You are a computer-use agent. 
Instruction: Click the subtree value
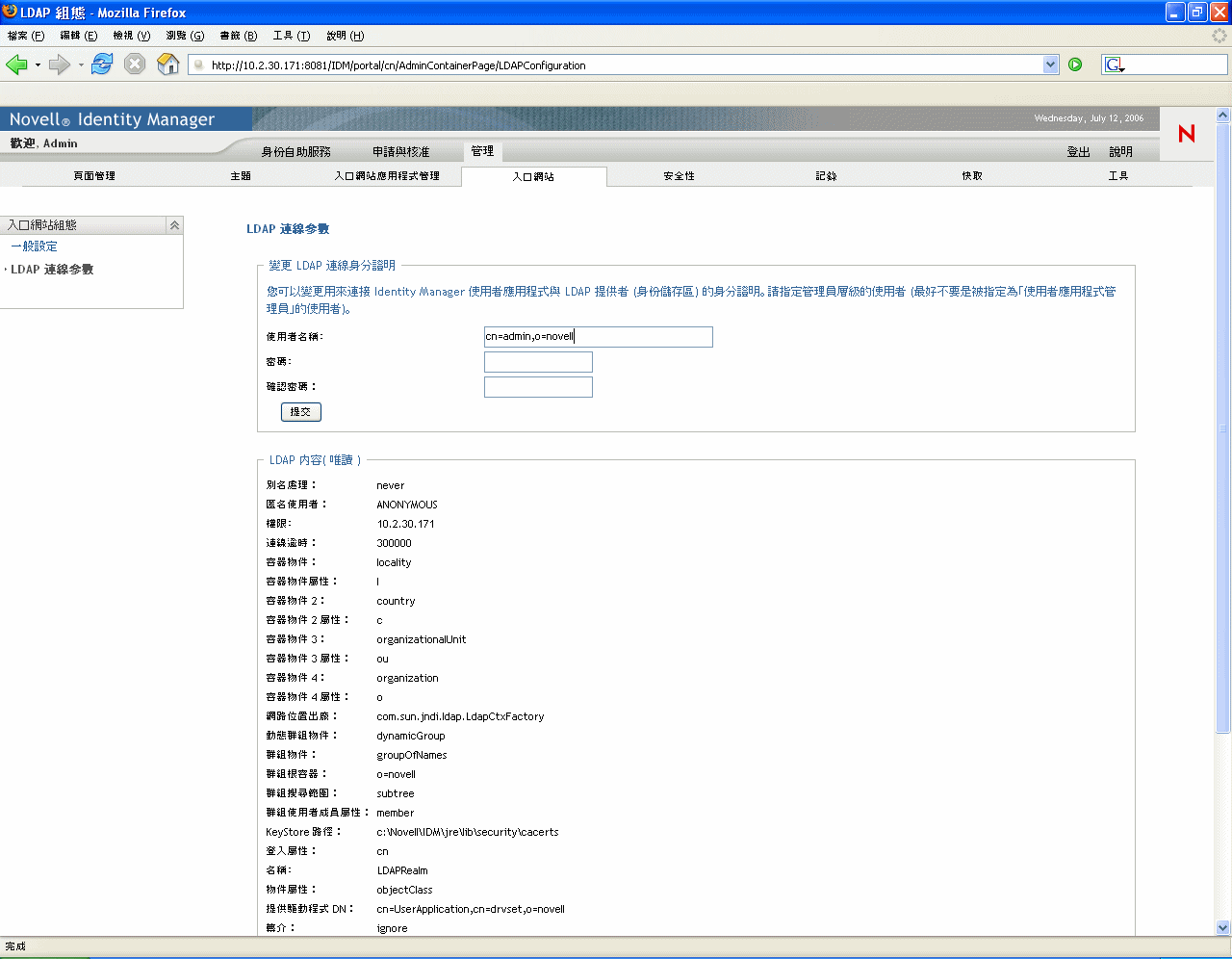click(396, 793)
